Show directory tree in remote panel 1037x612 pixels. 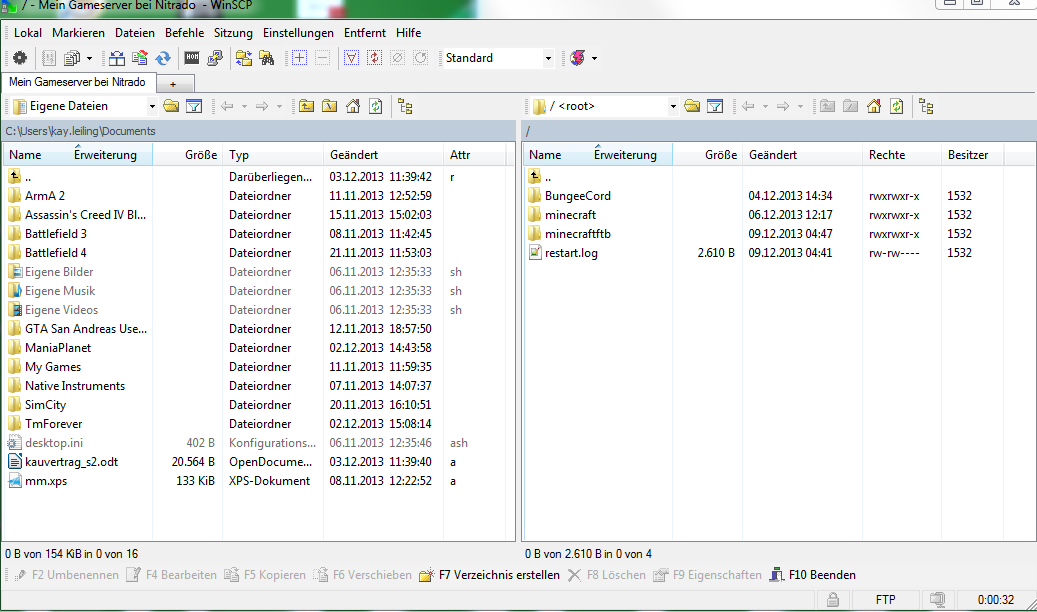click(927, 106)
